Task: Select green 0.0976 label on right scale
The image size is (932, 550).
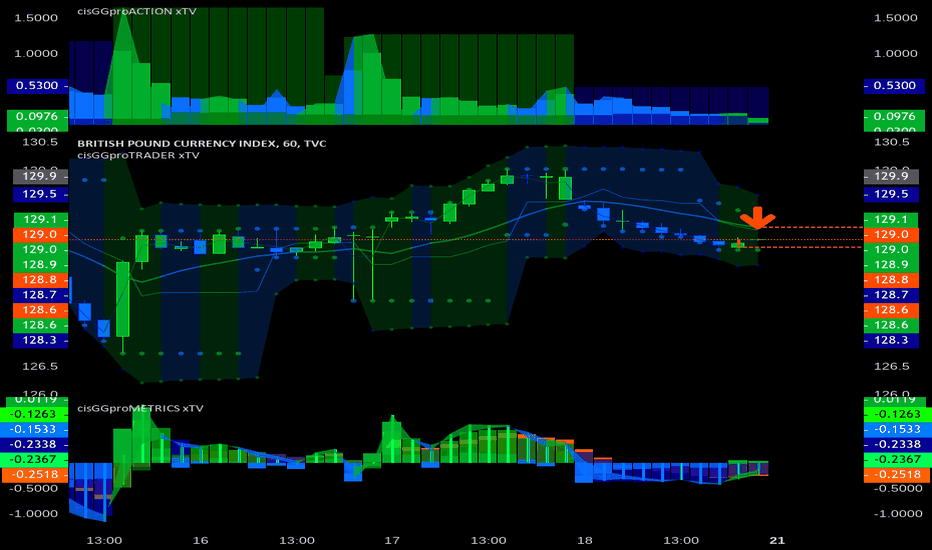Action: point(894,117)
